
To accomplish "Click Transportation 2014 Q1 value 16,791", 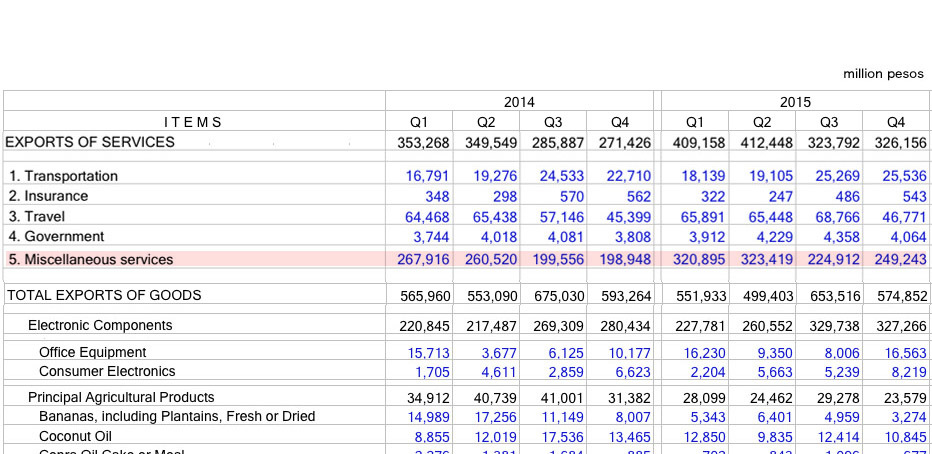I will (x=427, y=176).
